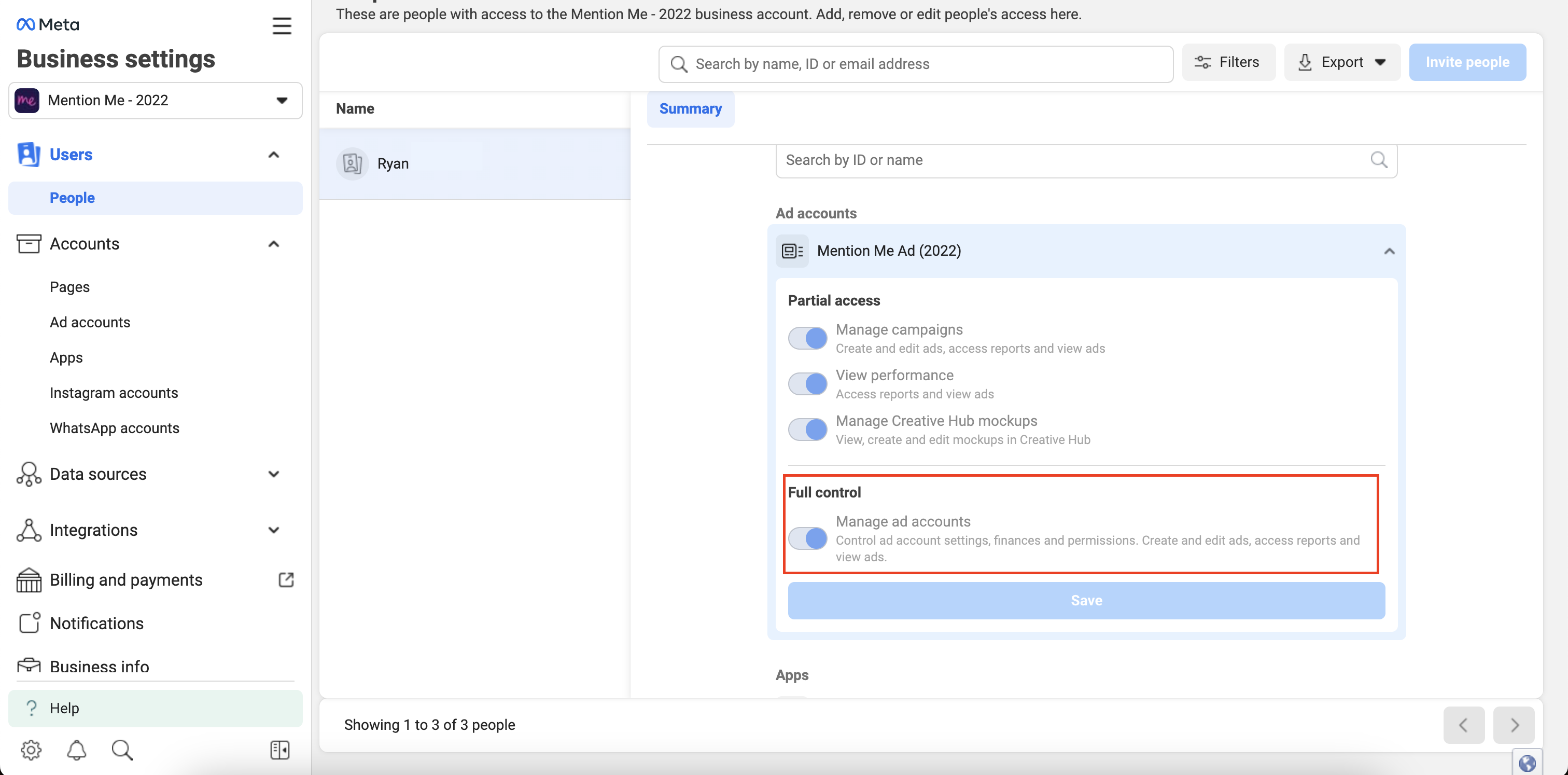
Task: Open Notifications in the sidebar
Action: tap(97, 624)
